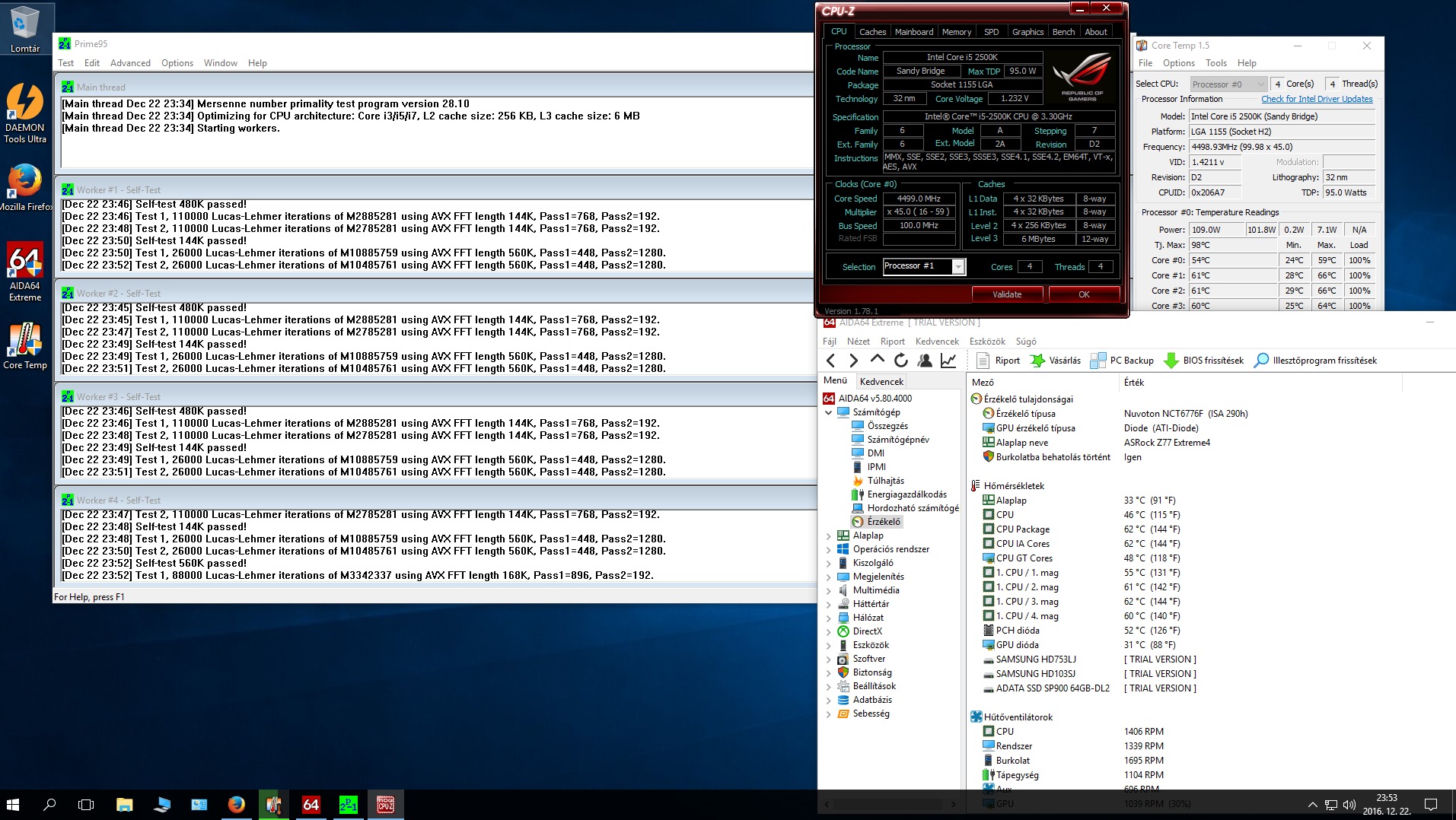Switch to CPU-Z Graphics tab
1456x820 pixels.
pyautogui.click(x=1027, y=32)
